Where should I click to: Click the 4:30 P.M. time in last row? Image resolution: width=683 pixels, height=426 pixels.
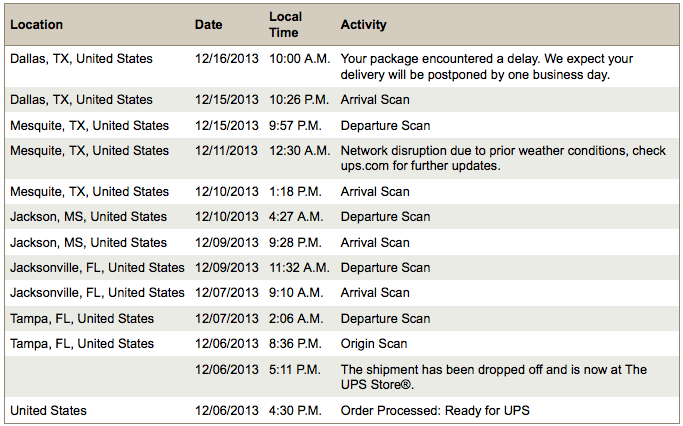pos(295,410)
